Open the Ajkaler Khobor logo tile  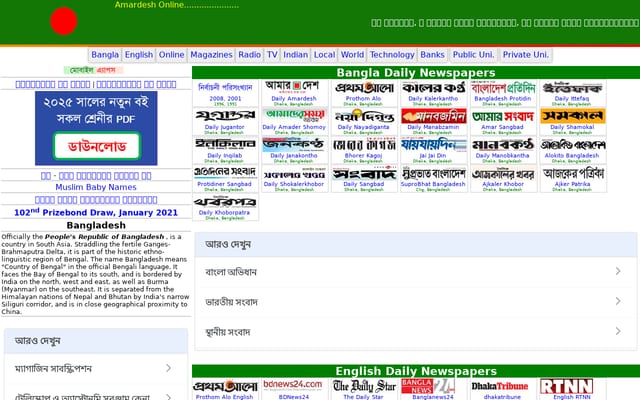502,173
